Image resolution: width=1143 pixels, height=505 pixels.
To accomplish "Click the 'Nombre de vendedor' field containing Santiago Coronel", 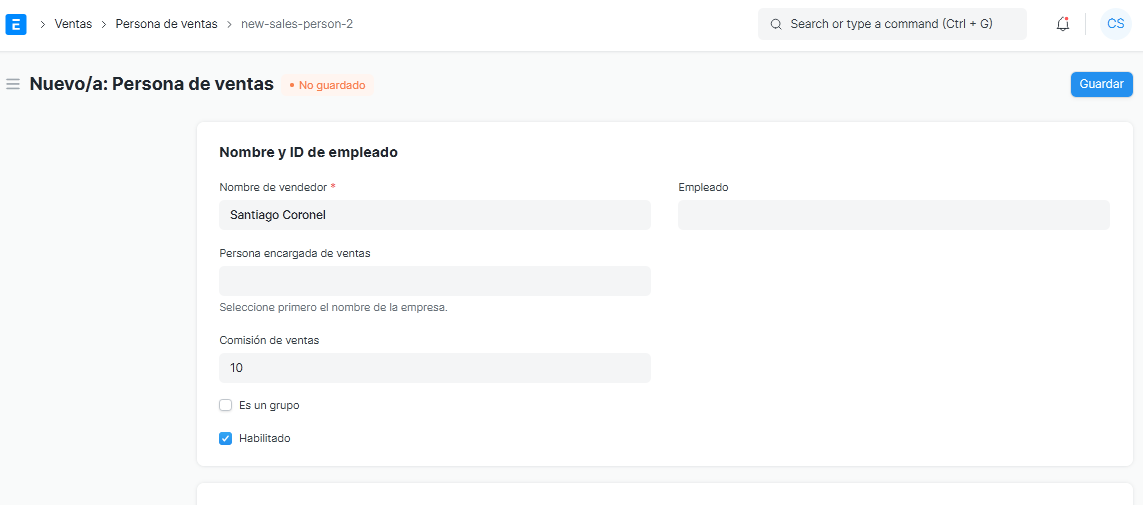I will click(x=434, y=215).
